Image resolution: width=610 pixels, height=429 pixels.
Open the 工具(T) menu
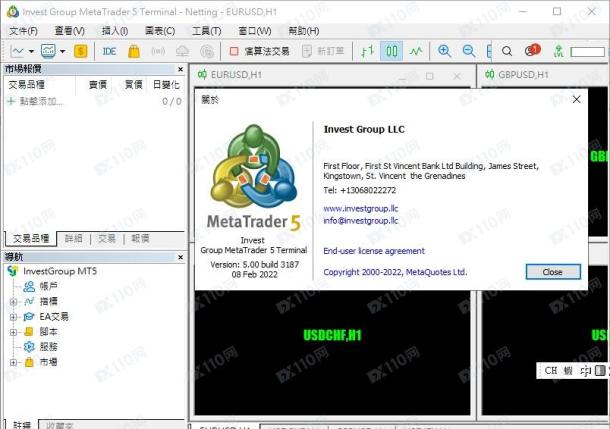[x=207, y=31]
